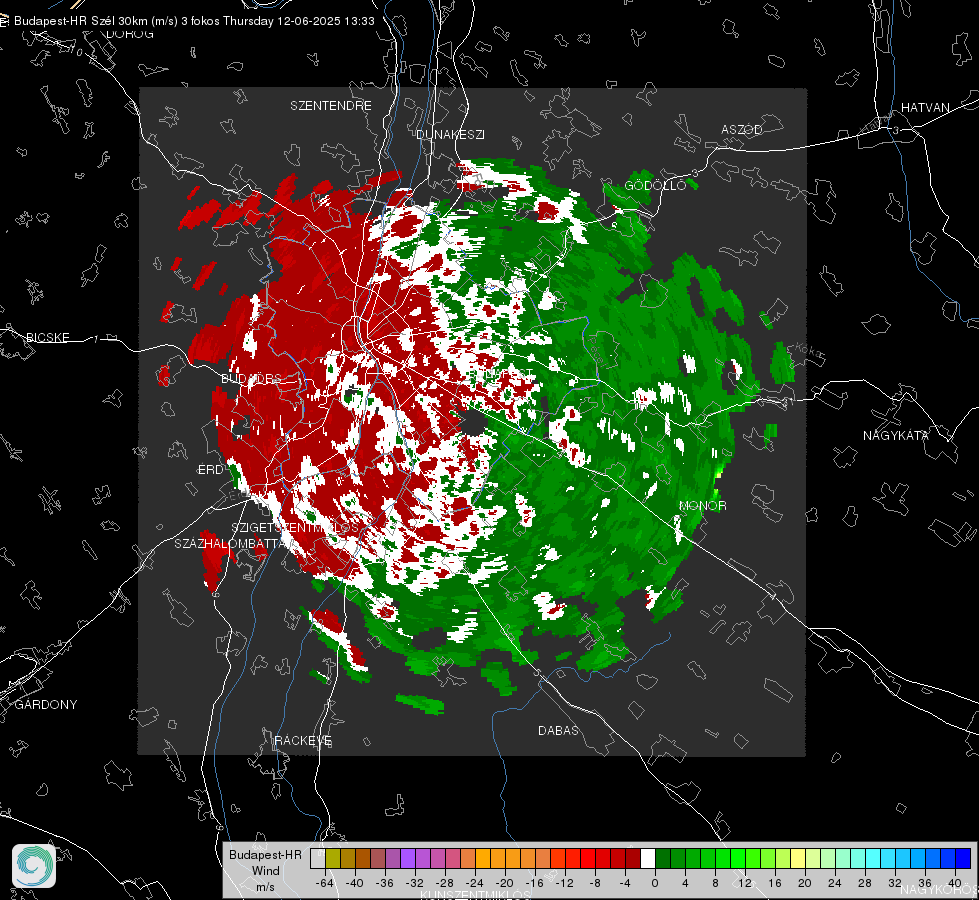Click the -12 legend value
This screenshot has width=979, height=900.
pyautogui.click(x=564, y=883)
